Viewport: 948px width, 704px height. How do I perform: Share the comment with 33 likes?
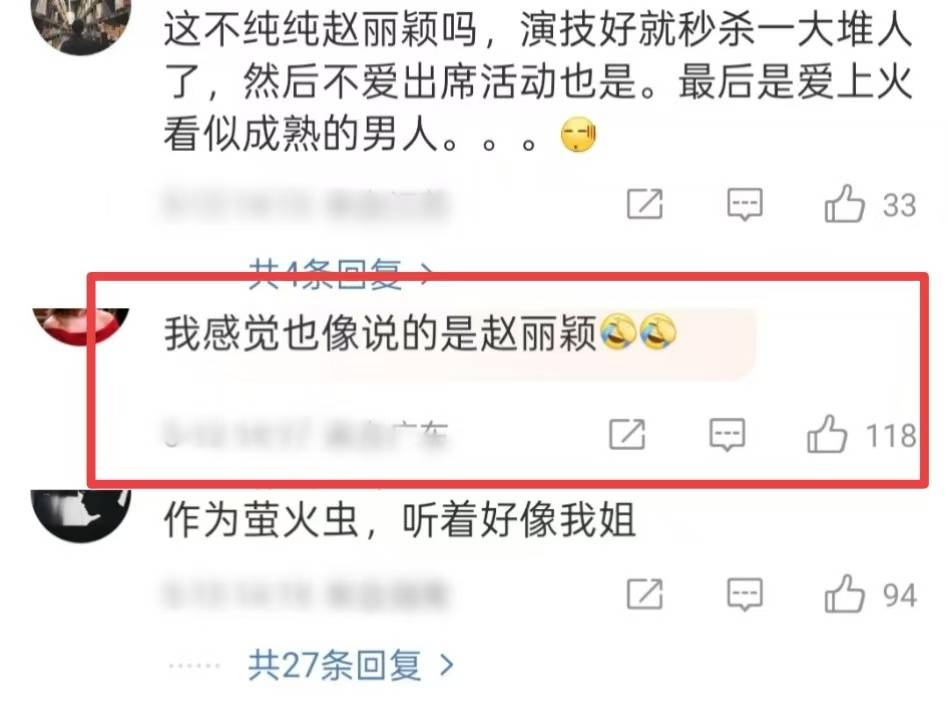[644, 204]
